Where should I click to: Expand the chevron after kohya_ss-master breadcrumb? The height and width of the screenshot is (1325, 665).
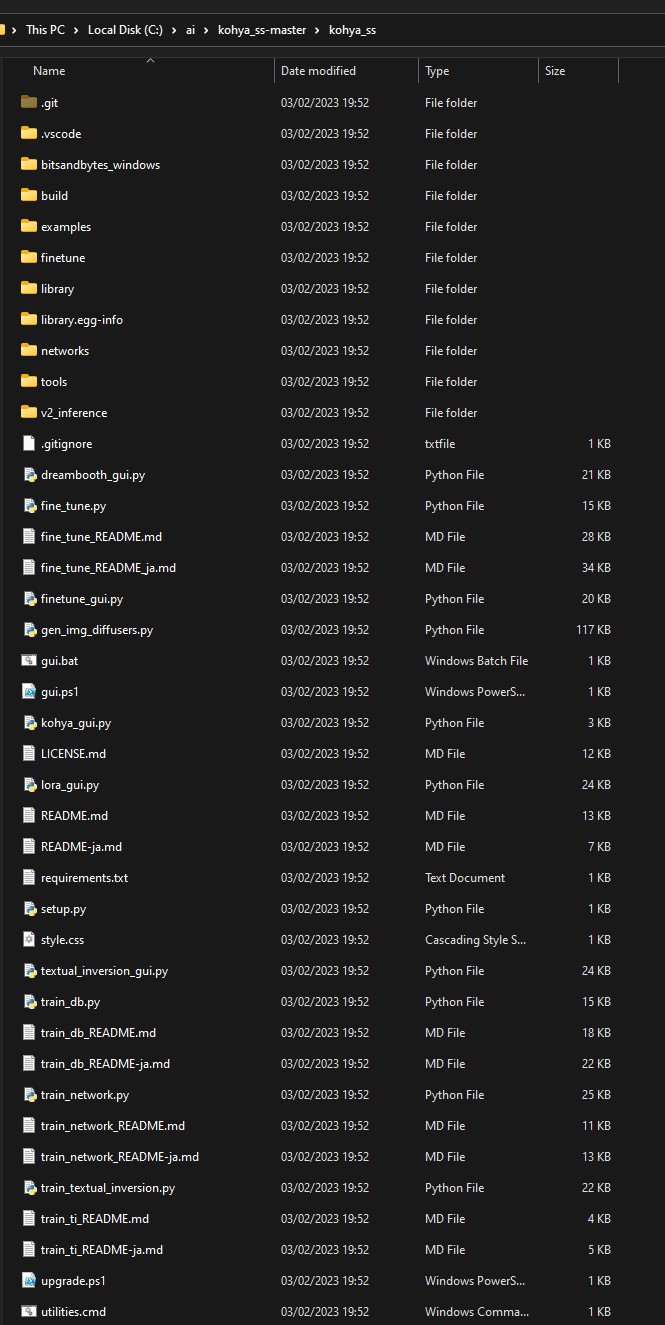(318, 30)
